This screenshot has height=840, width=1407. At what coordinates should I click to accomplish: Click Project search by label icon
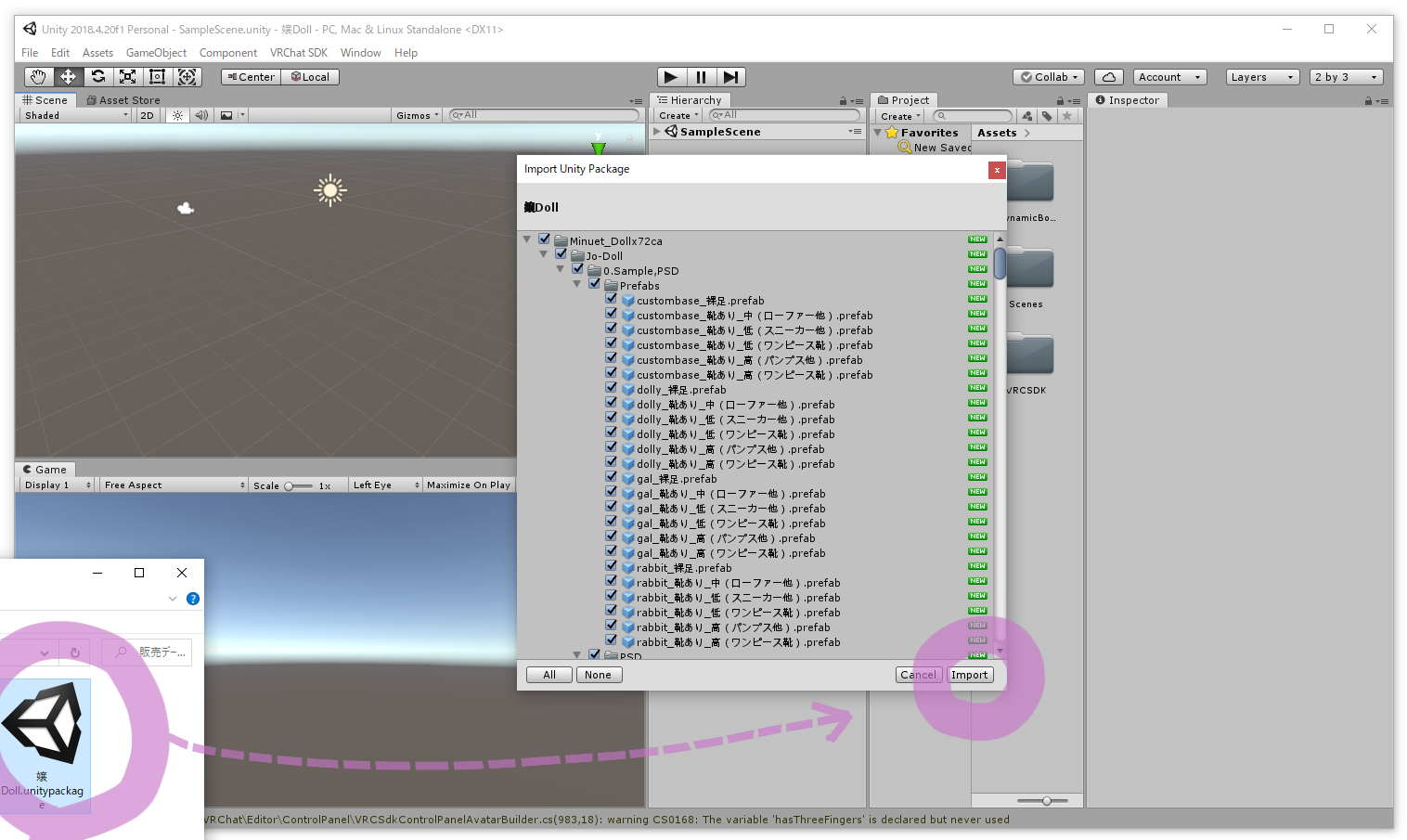pos(1047,116)
